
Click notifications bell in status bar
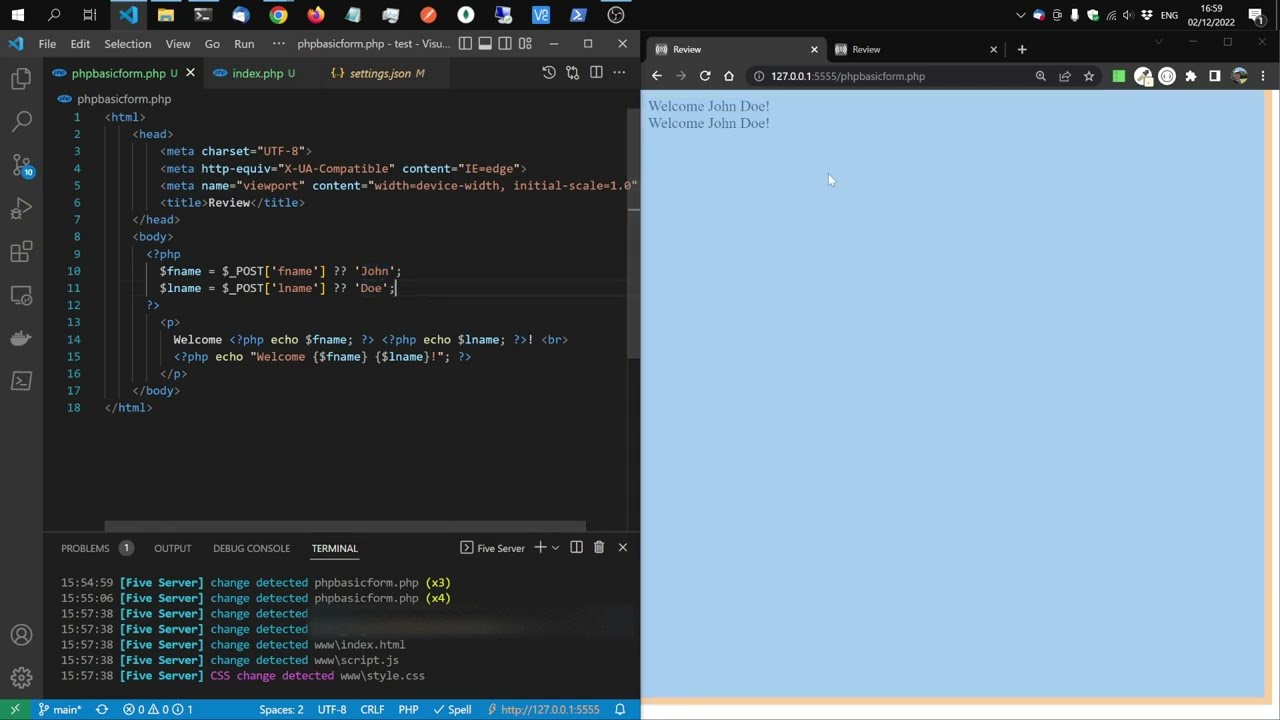620,709
